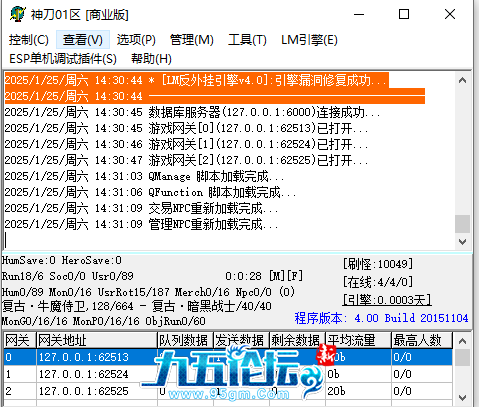Viewport: 479px width, 407px height.
Task: Click the gateway table scrollbar thumb
Action: click(462, 357)
